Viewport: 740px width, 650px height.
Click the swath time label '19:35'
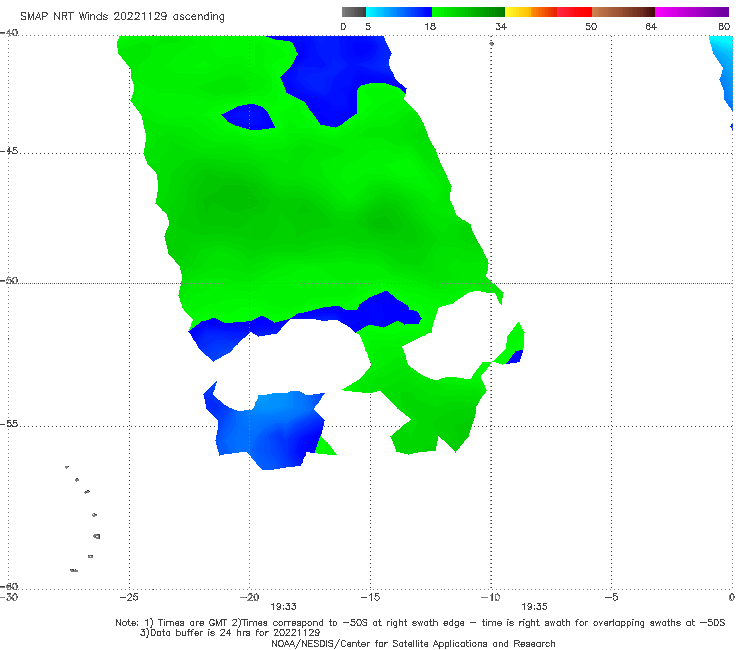[x=534, y=607]
